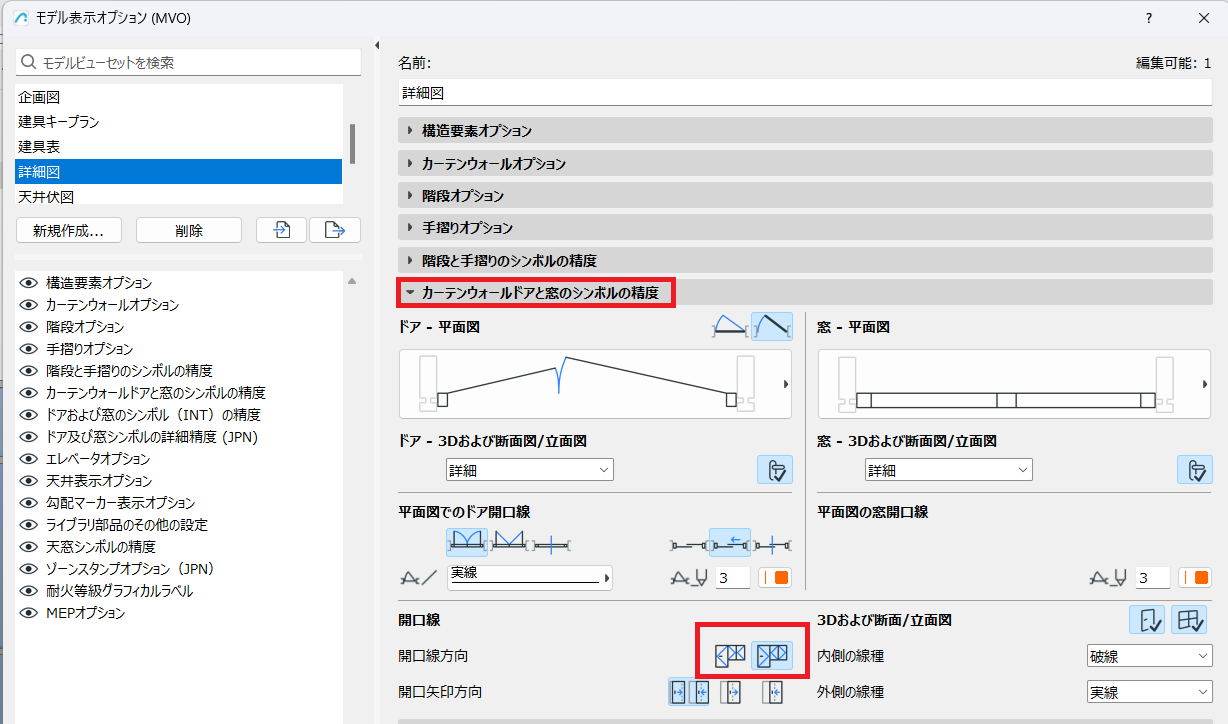Collapse カーテンウォールドアと窓のシンボルの精度 panel

[x=805, y=293]
